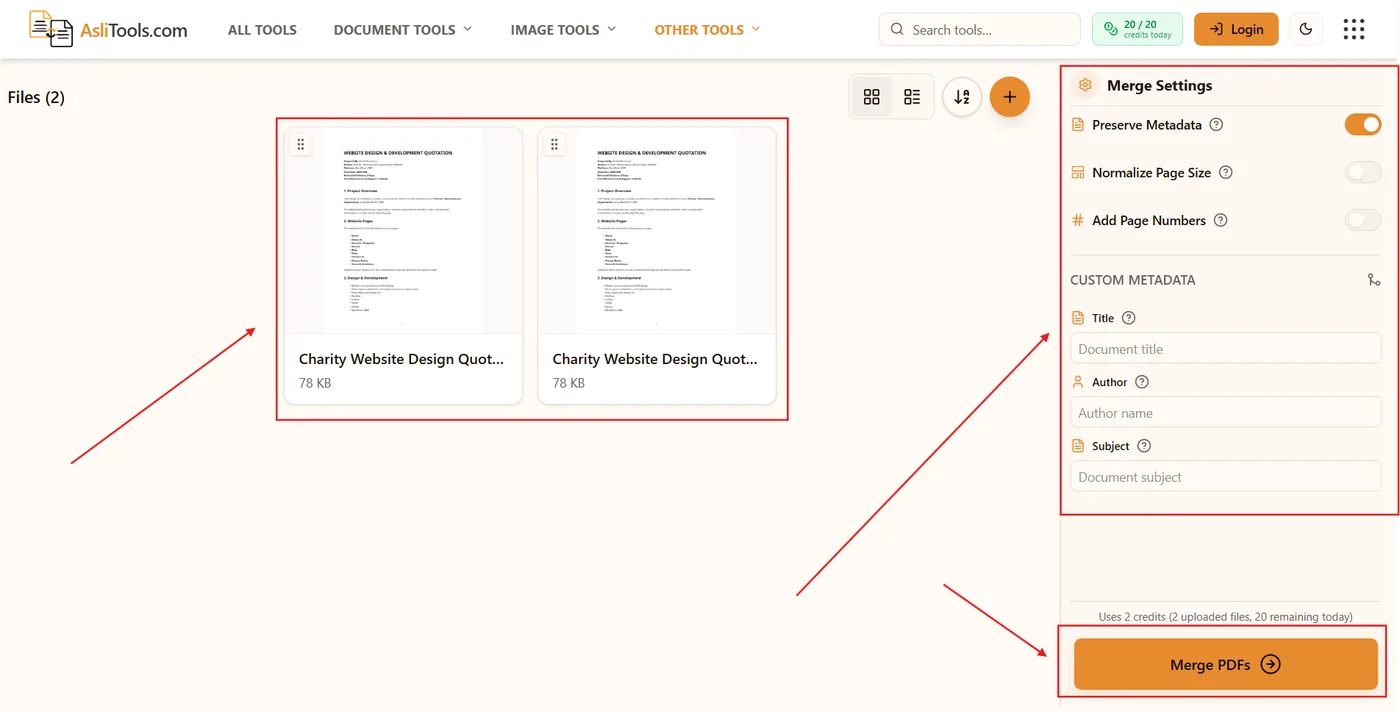
Task: Click the 'CUSTOM METADATA' section label
Action: click(1133, 280)
